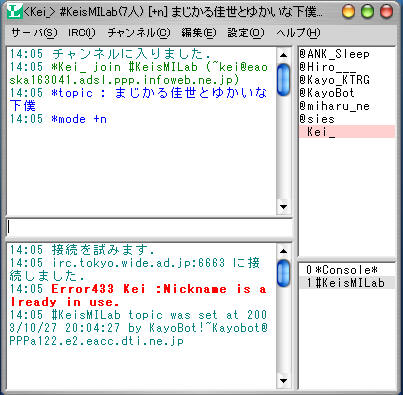403x395 pixels.
Task: Open the サーバ(S) menu
Action: click(34, 33)
